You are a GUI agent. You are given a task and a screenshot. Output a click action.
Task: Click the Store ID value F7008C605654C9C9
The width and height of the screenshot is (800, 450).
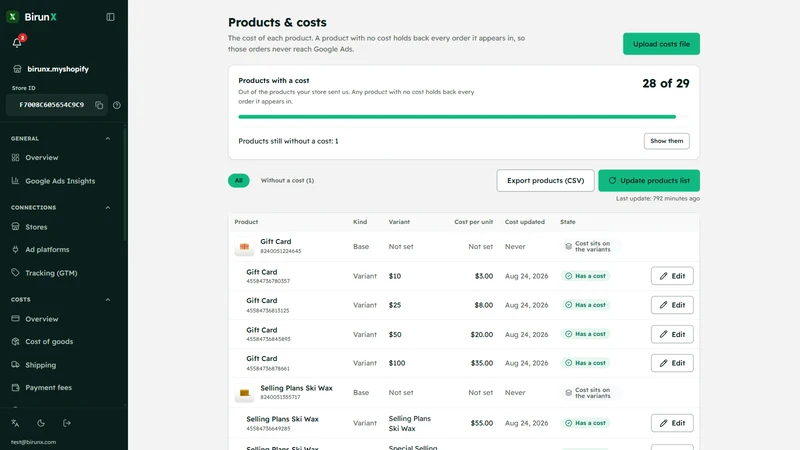click(x=52, y=105)
